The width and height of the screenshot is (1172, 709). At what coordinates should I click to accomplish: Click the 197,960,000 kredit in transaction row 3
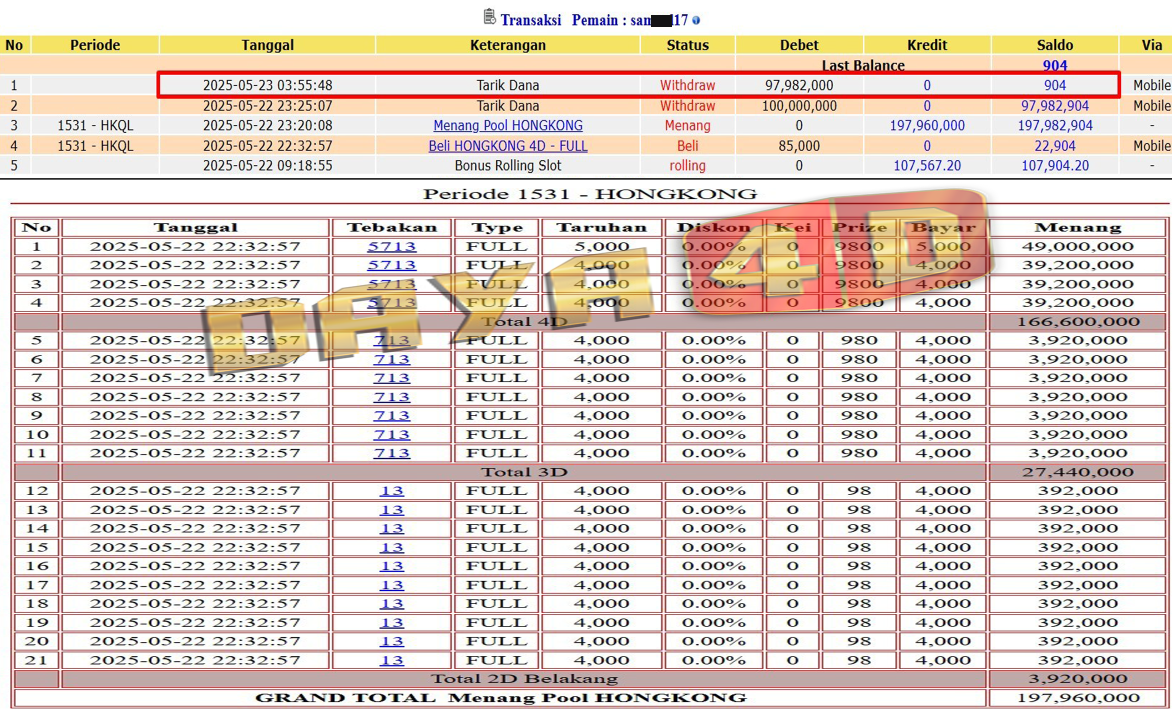click(x=927, y=126)
